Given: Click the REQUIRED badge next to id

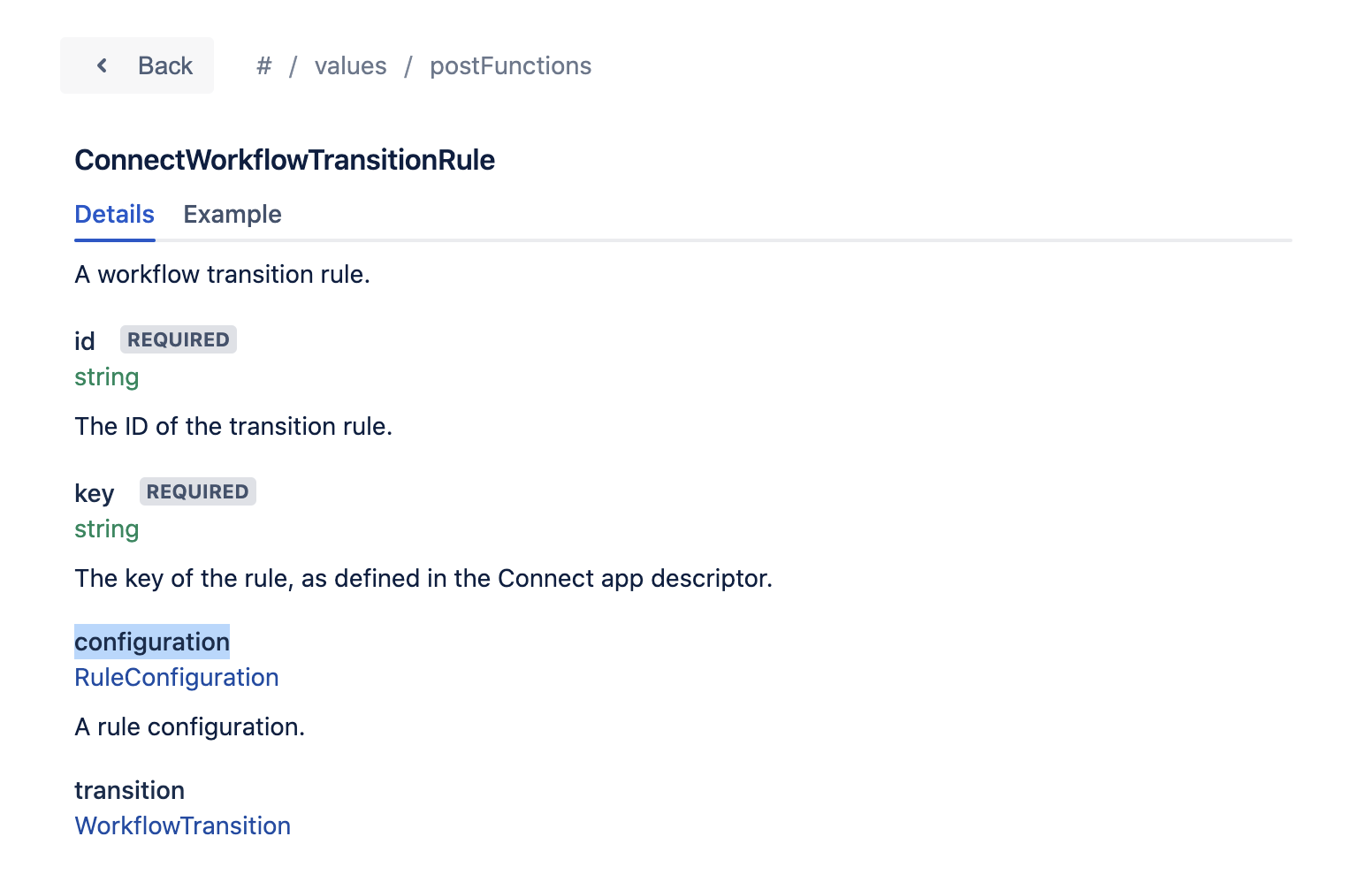Looking at the screenshot, I should pyautogui.click(x=178, y=339).
